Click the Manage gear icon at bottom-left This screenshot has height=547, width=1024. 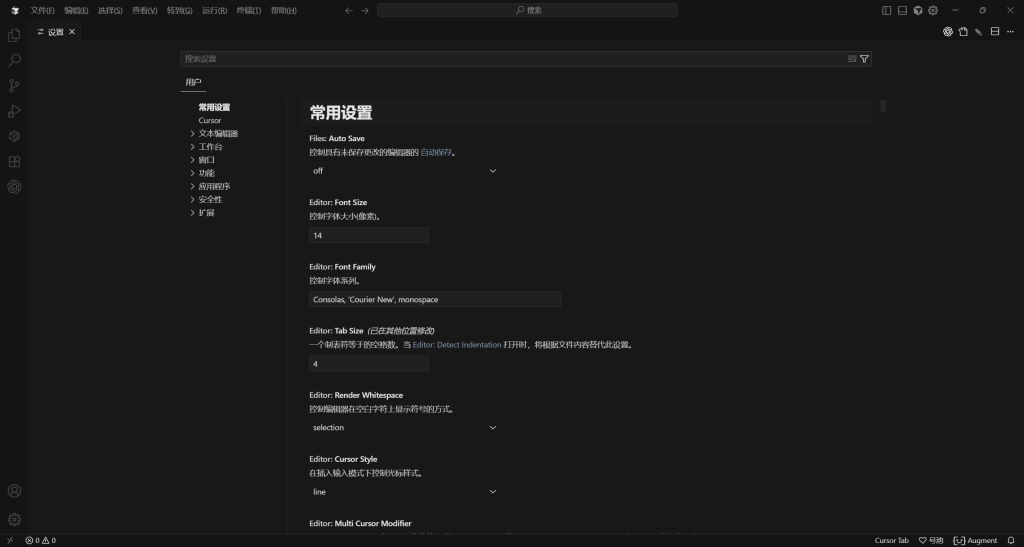tap(14, 519)
